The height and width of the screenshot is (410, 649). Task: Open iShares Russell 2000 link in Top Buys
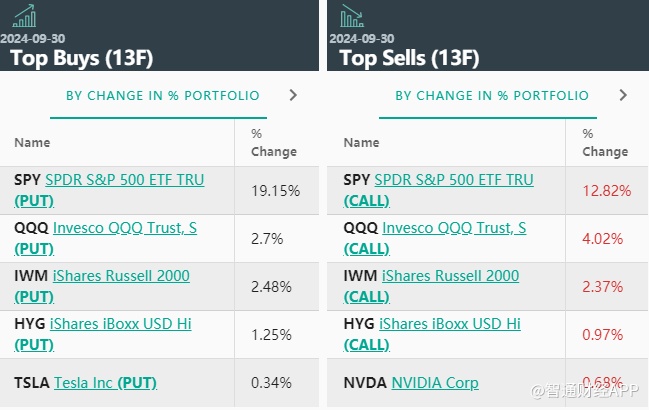coord(121,276)
